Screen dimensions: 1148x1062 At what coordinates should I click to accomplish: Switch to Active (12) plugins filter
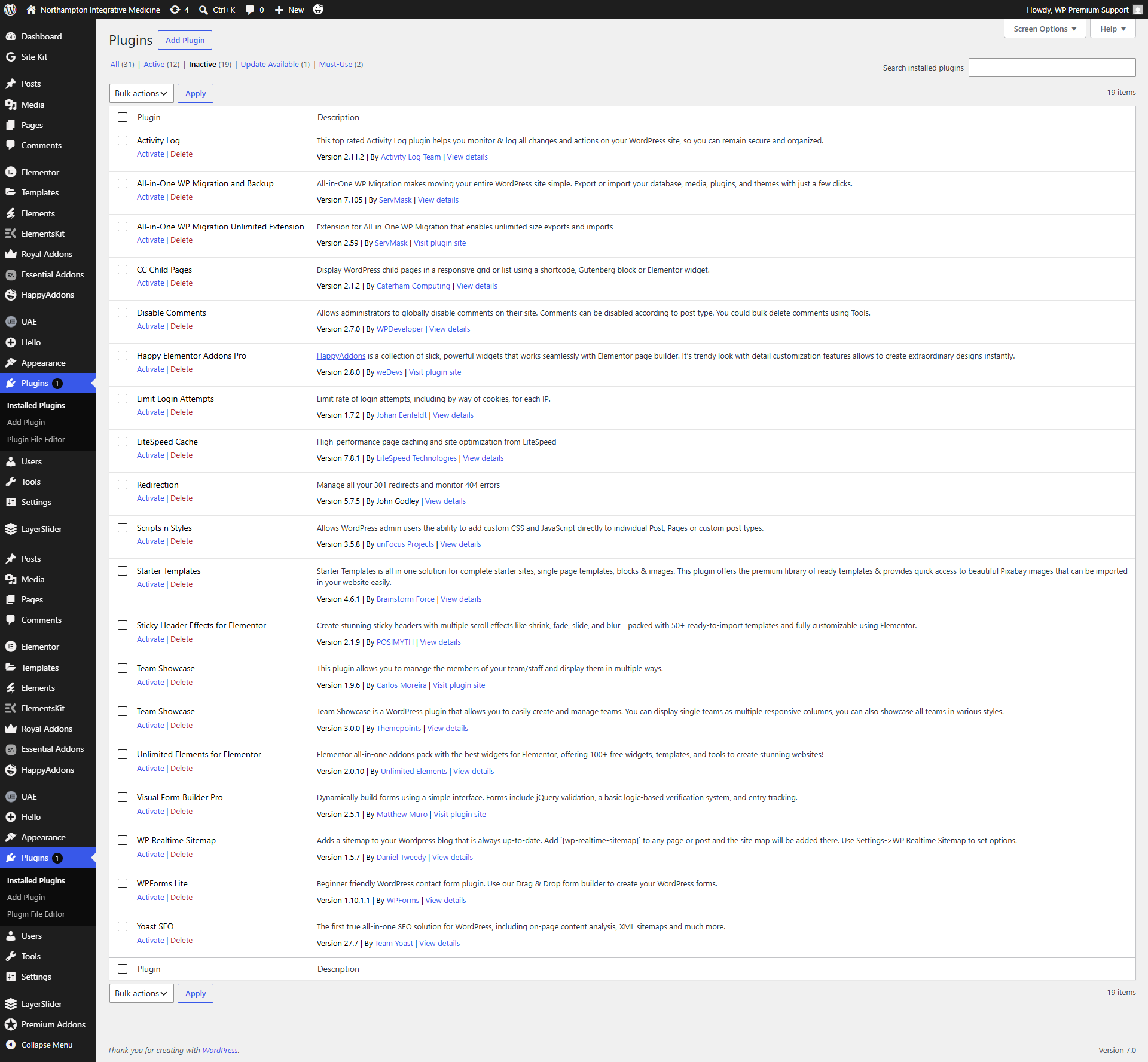coord(161,64)
